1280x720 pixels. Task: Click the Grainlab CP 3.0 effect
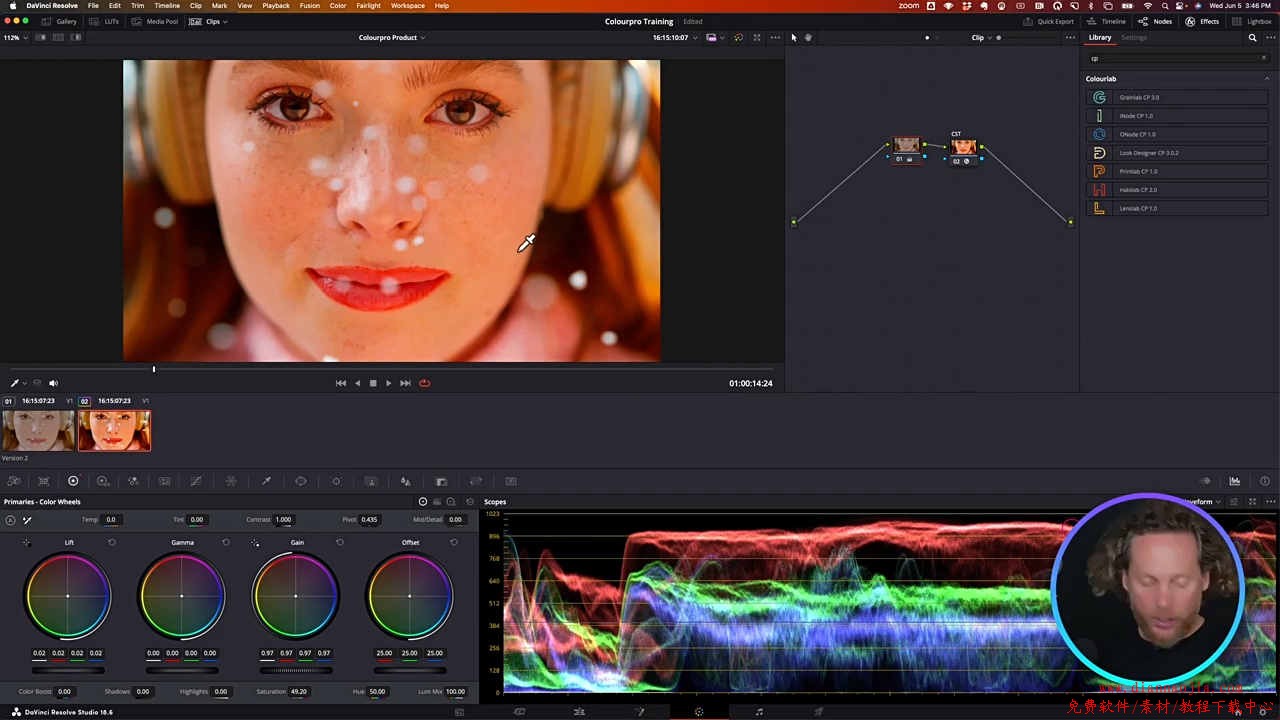point(1138,97)
